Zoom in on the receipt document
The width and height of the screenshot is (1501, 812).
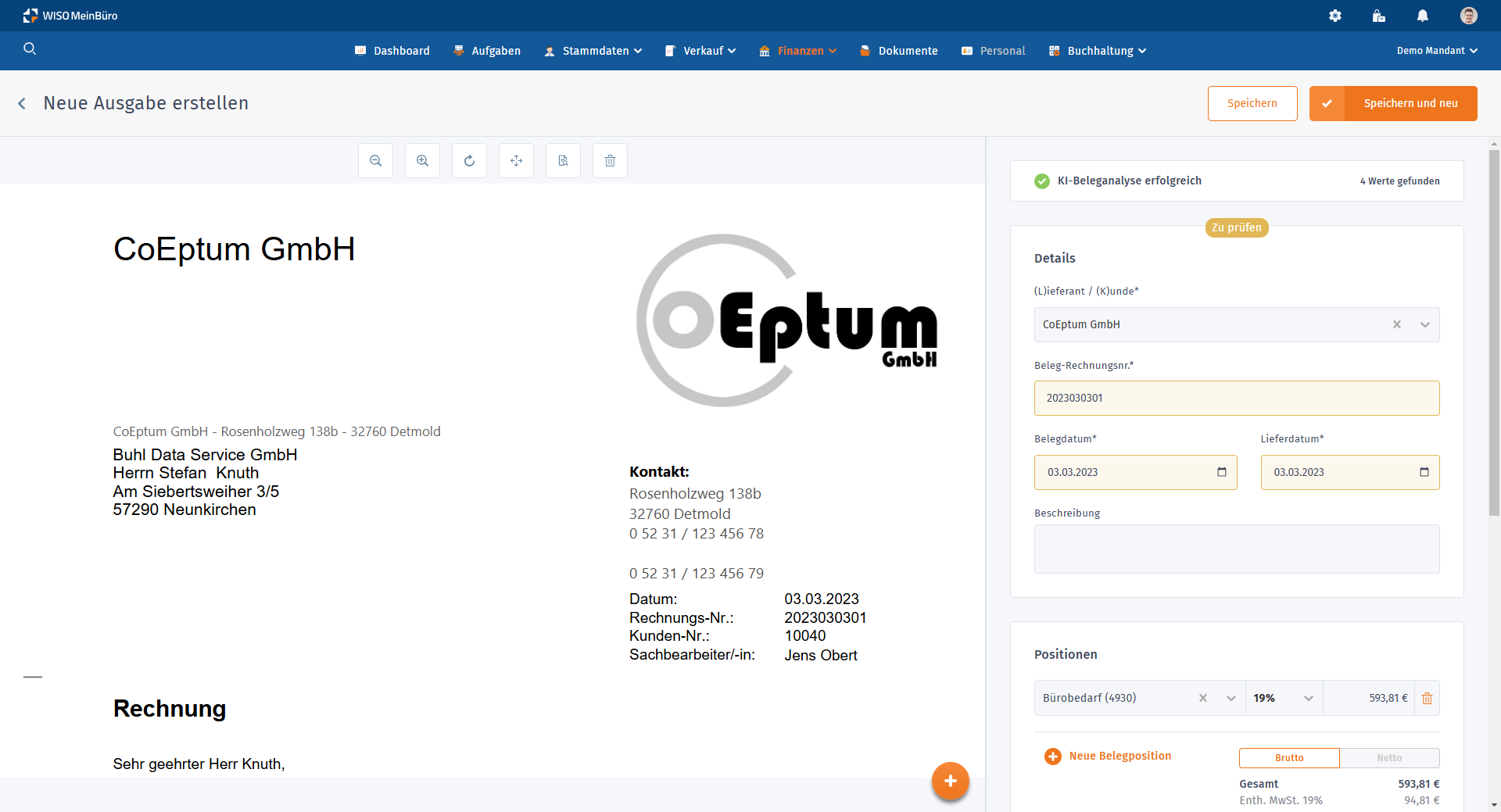tap(423, 161)
